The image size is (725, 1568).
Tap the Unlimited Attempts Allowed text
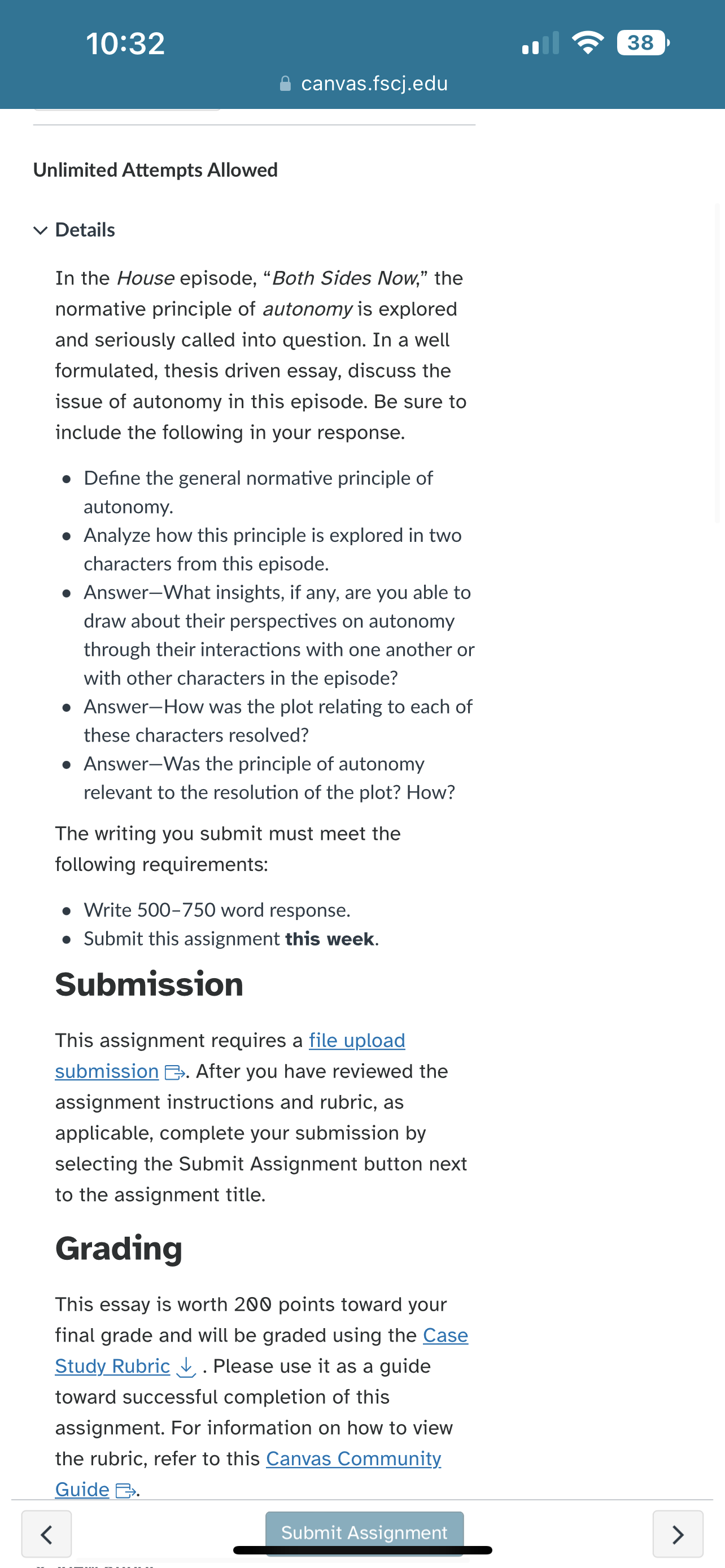click(155, 170)
